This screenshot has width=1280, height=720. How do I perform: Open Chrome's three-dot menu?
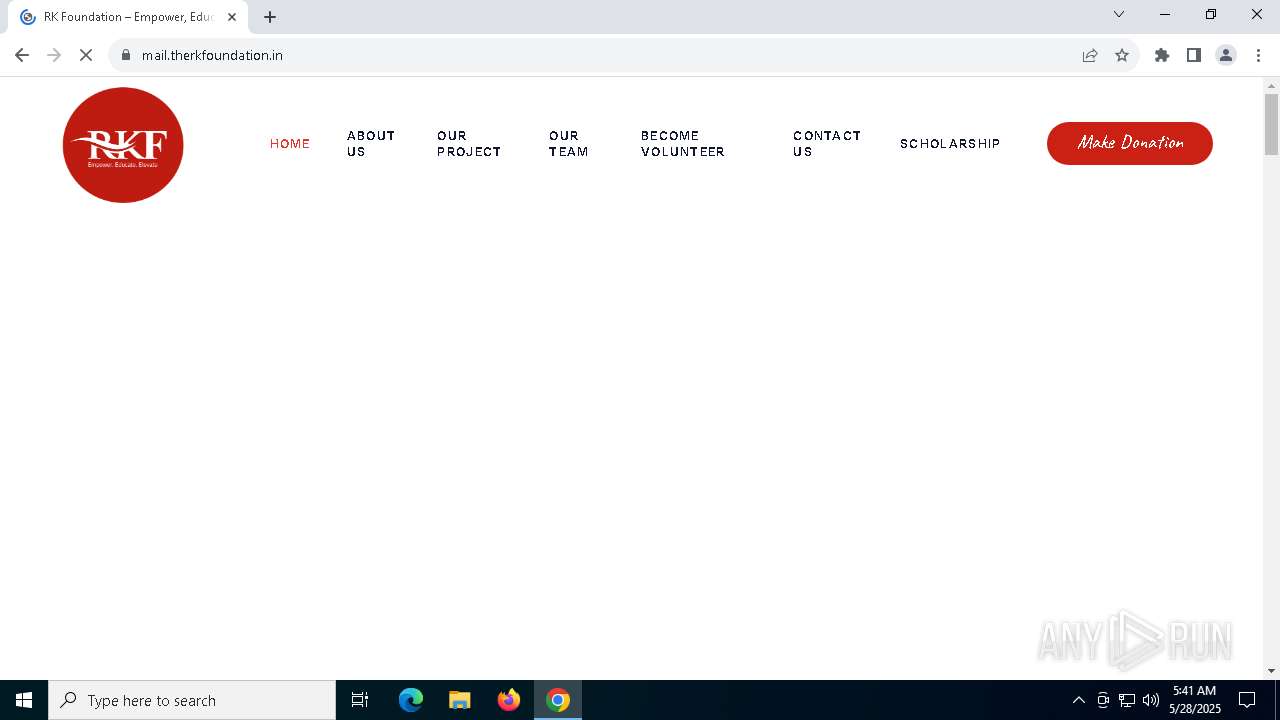coord(1258,55)
